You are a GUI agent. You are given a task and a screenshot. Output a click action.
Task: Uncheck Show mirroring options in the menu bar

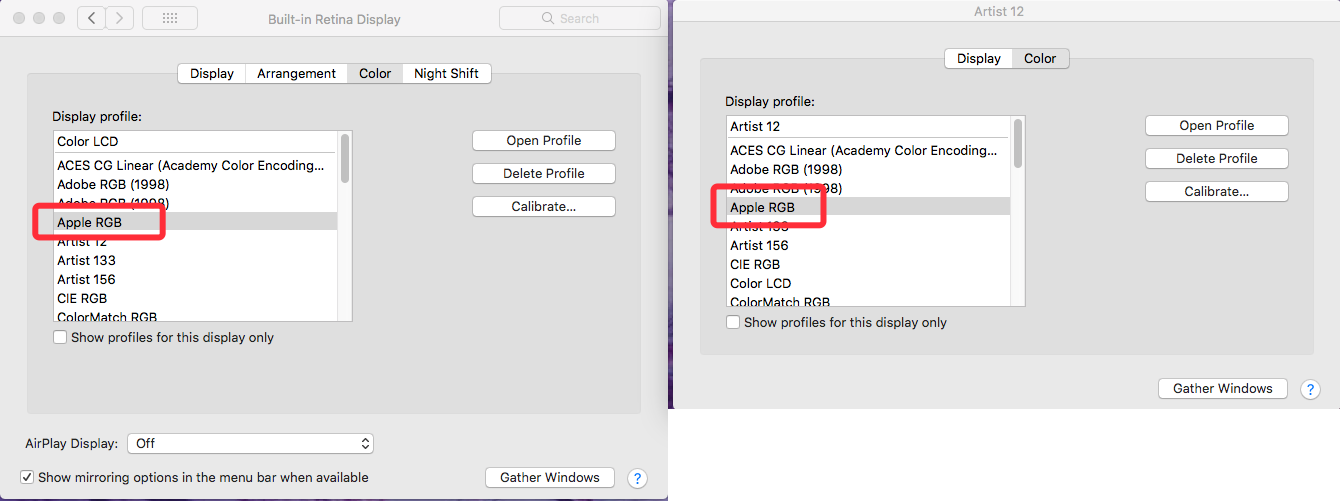28,477
